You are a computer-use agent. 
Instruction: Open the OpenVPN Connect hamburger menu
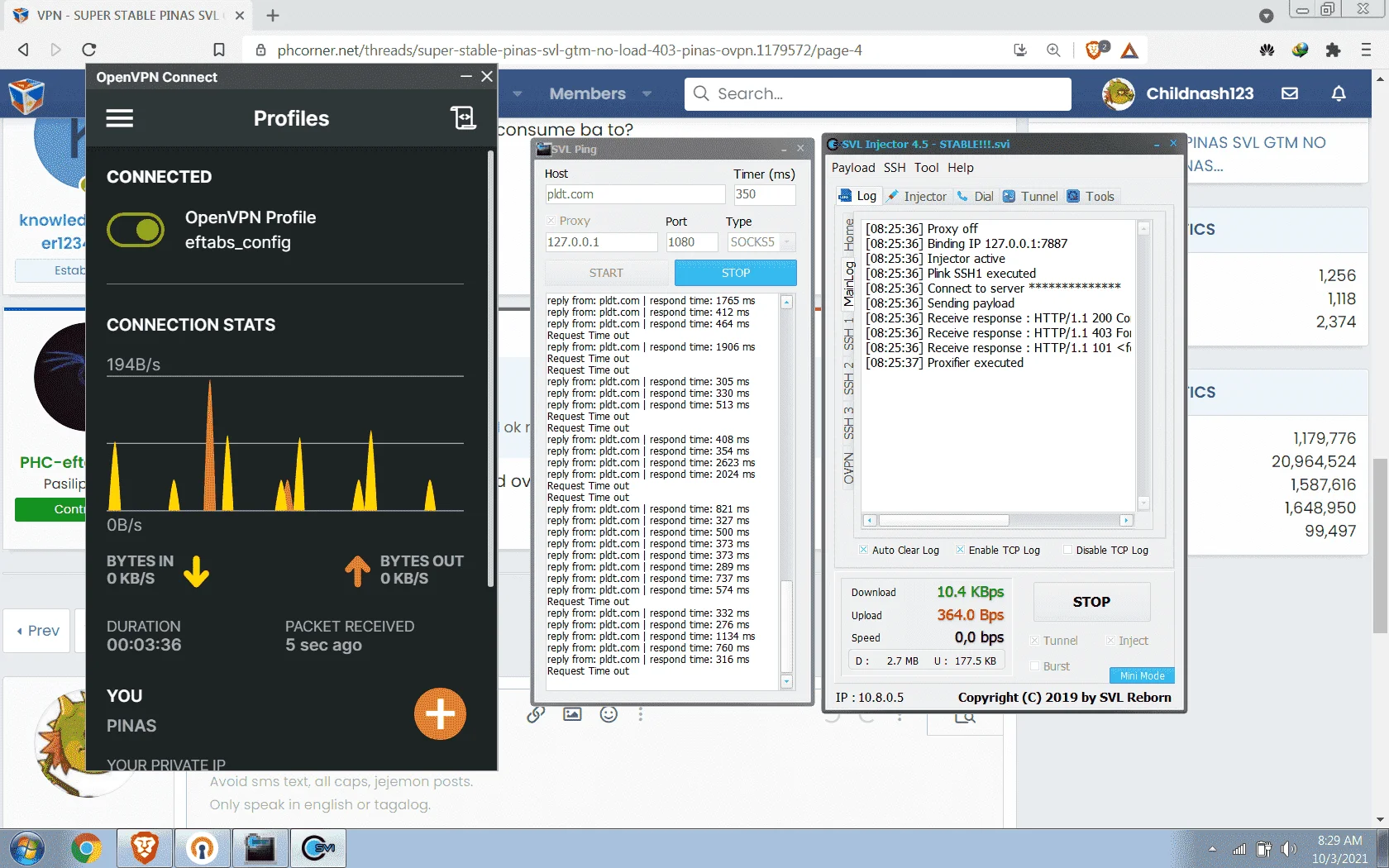(120, 118)
